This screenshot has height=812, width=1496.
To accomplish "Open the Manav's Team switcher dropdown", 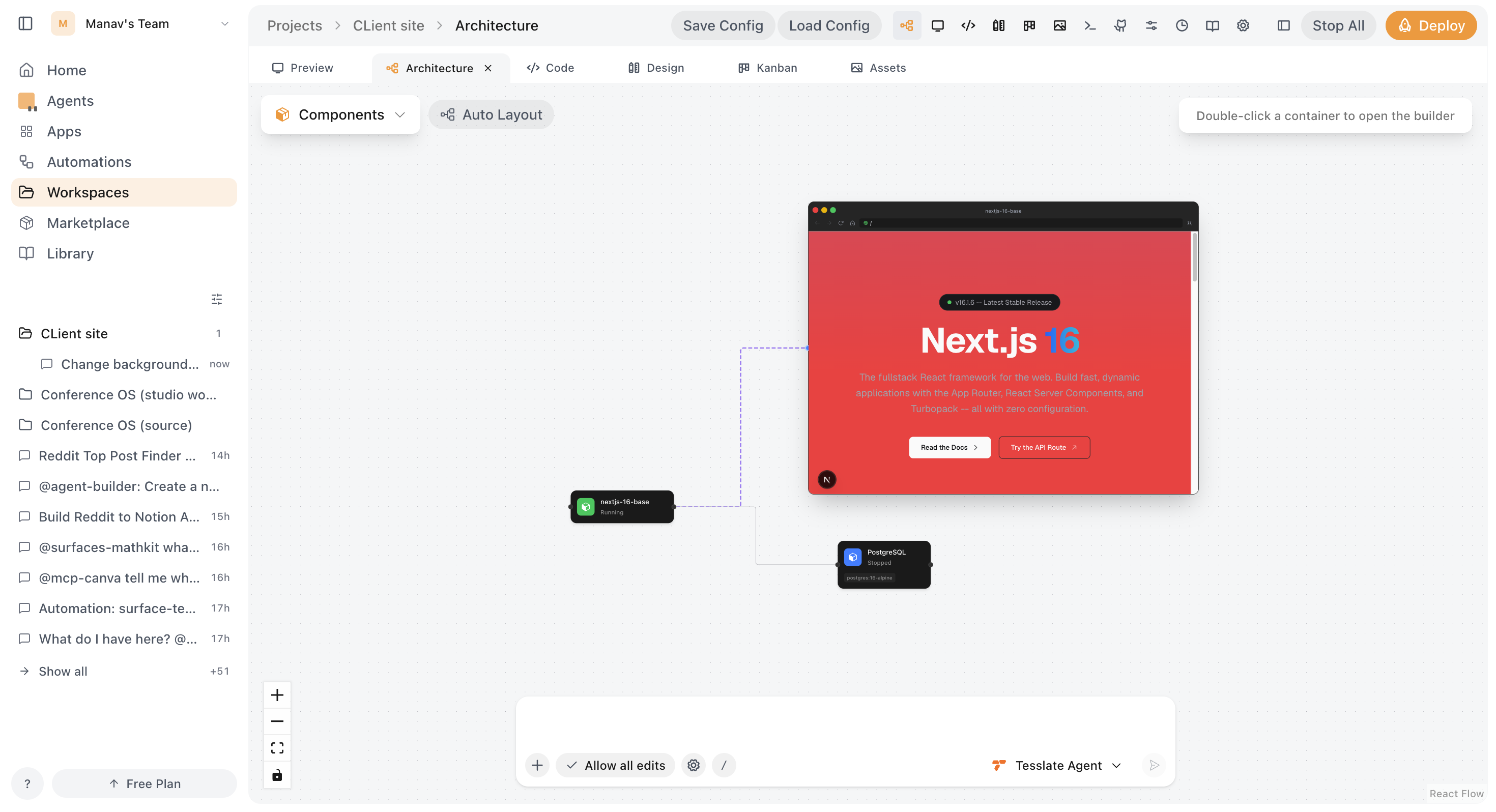I will [x=140, y=24].
